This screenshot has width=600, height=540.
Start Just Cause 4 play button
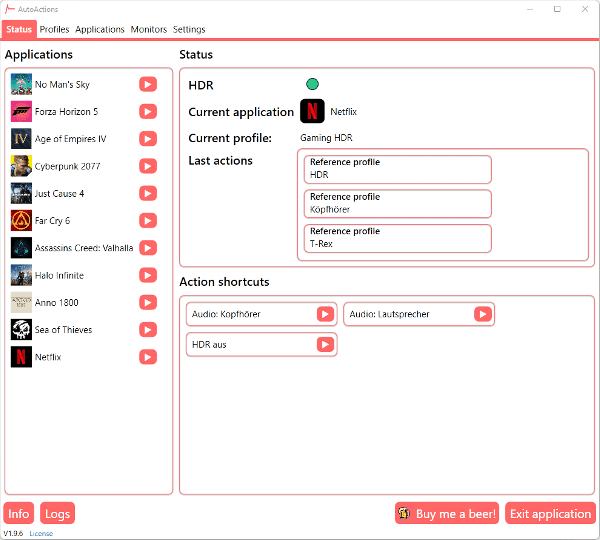click(x=148, y=193)
